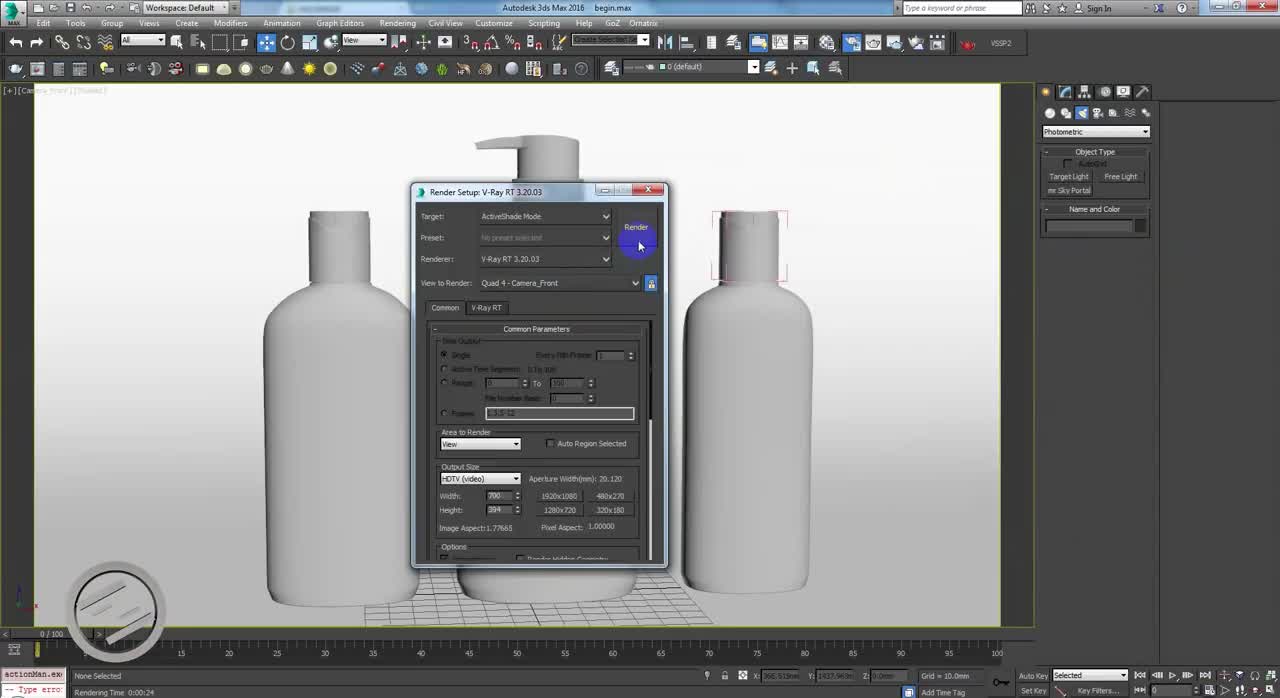Click the object color swatch in Name and Color
Screen dimensions: 1280x698
coord(1140,226)
